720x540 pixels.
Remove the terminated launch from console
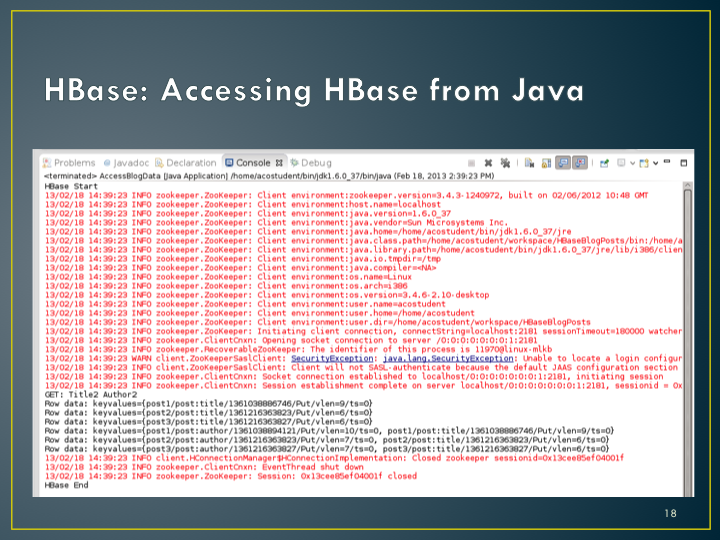click(488, 163)
